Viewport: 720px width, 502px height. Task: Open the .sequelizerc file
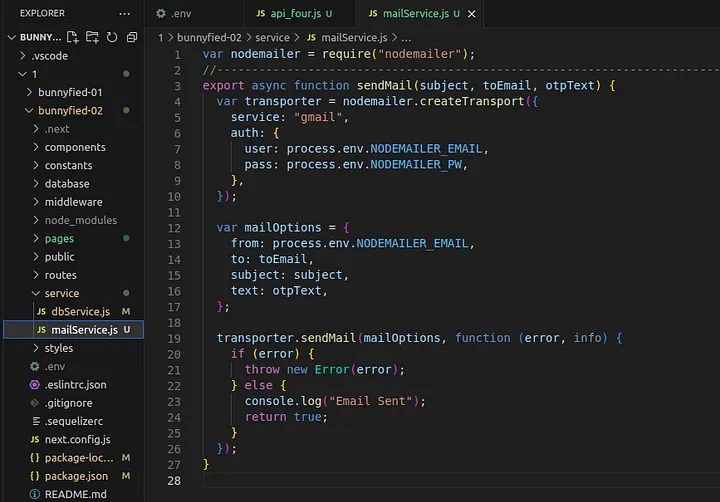pos(73,421)
